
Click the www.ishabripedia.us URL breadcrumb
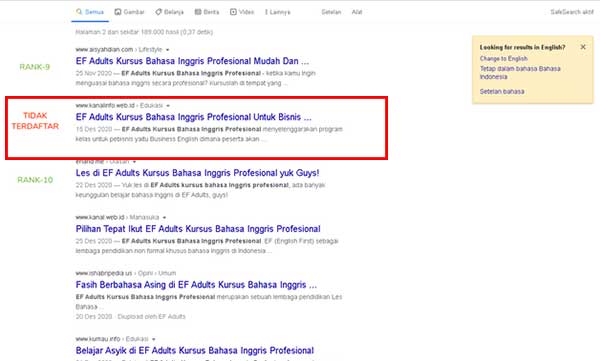[126, 273]
